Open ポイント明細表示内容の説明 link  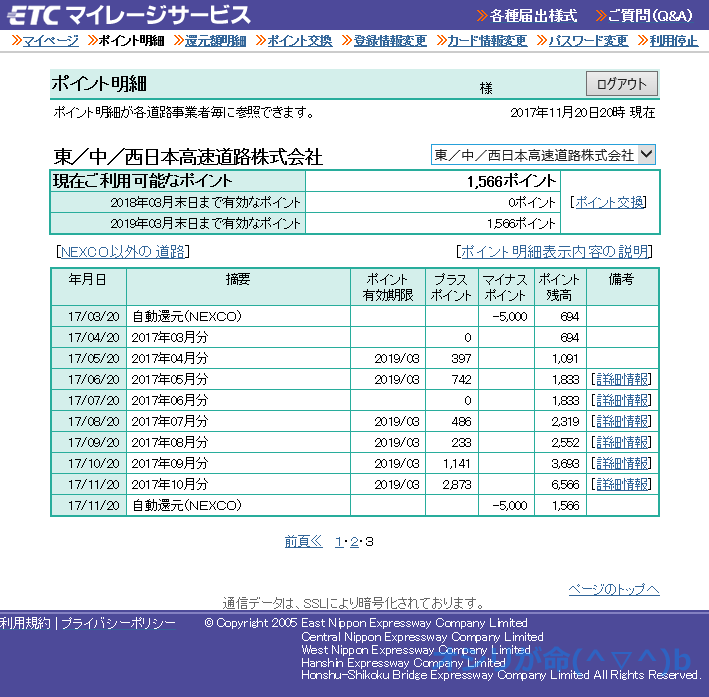(554, 252)
